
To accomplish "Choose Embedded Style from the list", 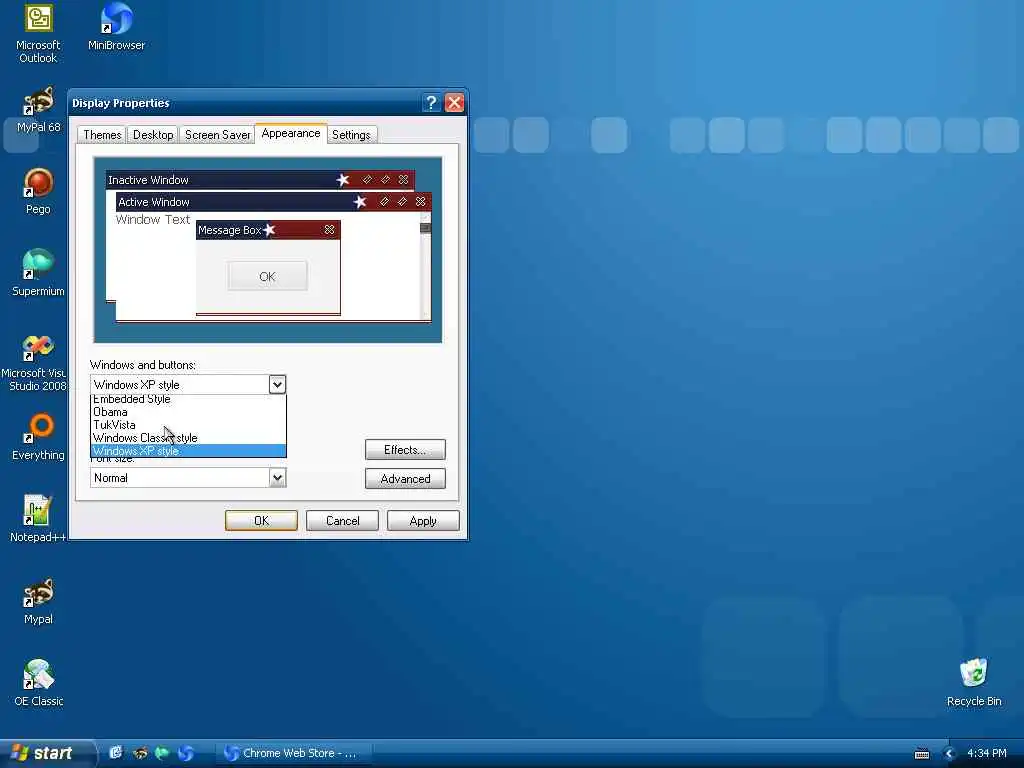I will pyautogui.click(x=188, y=399).
